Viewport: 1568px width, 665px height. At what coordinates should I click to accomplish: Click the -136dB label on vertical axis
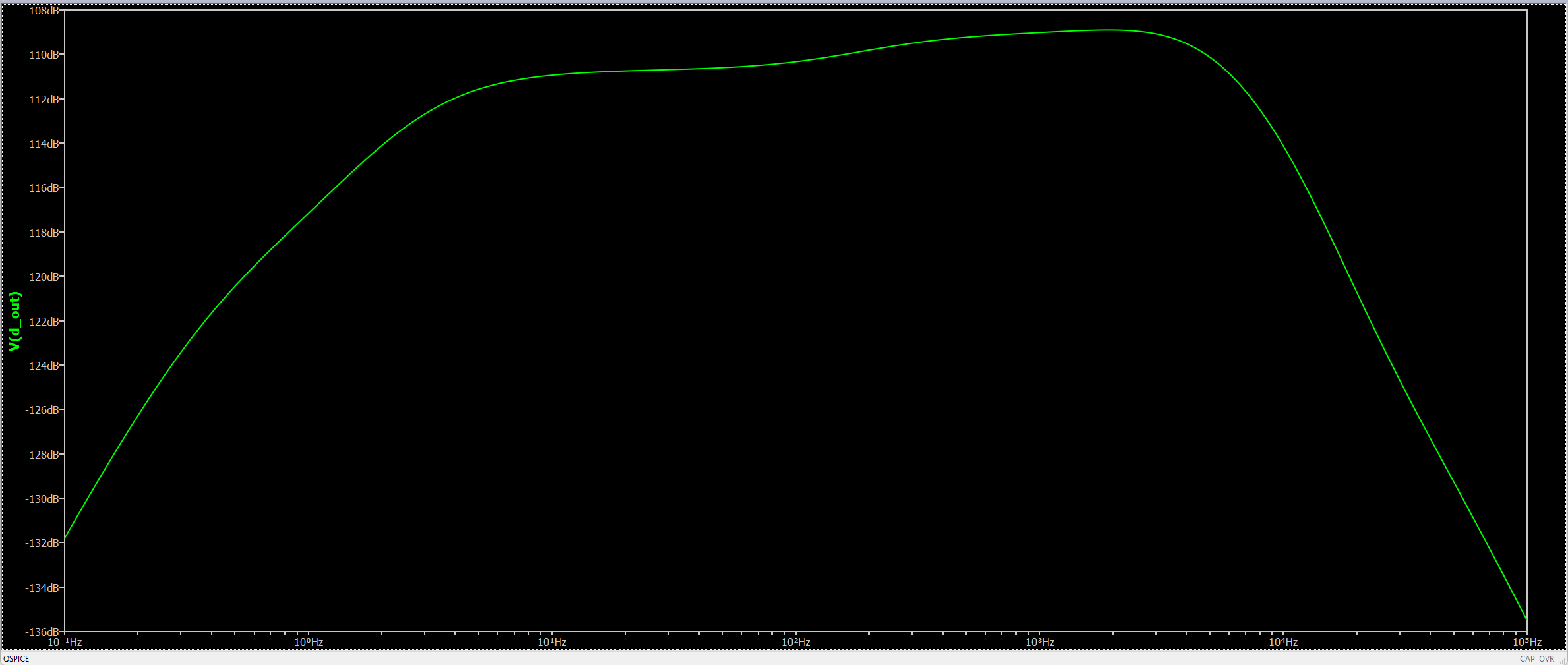coord(43,631)
